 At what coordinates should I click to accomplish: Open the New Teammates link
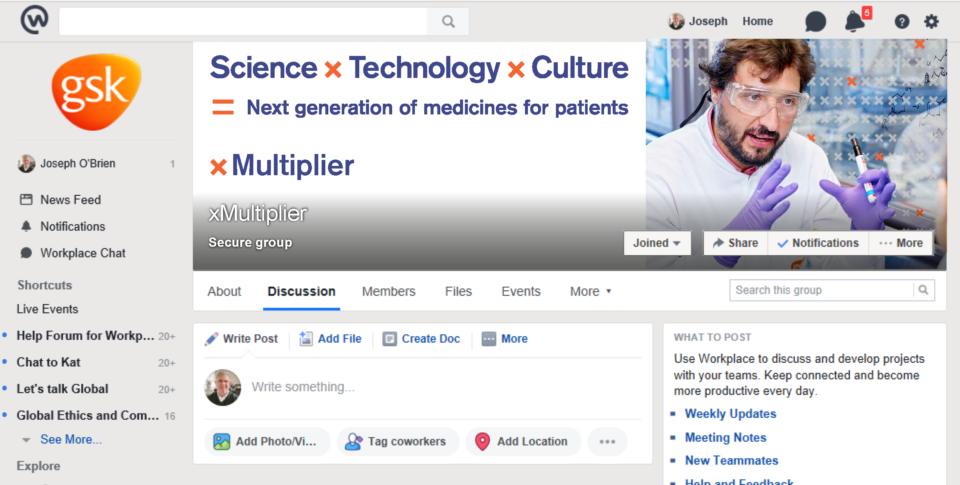(x=732, y=461)
